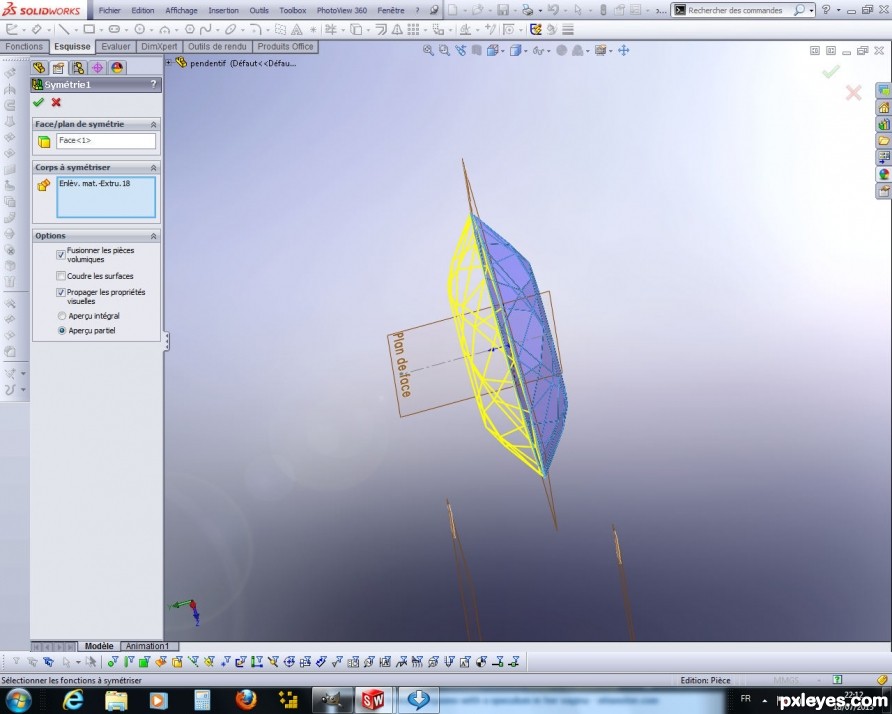Select the Aperçu intégral radio button
Screen dimensions: 892x714
[x=62, y=316]
